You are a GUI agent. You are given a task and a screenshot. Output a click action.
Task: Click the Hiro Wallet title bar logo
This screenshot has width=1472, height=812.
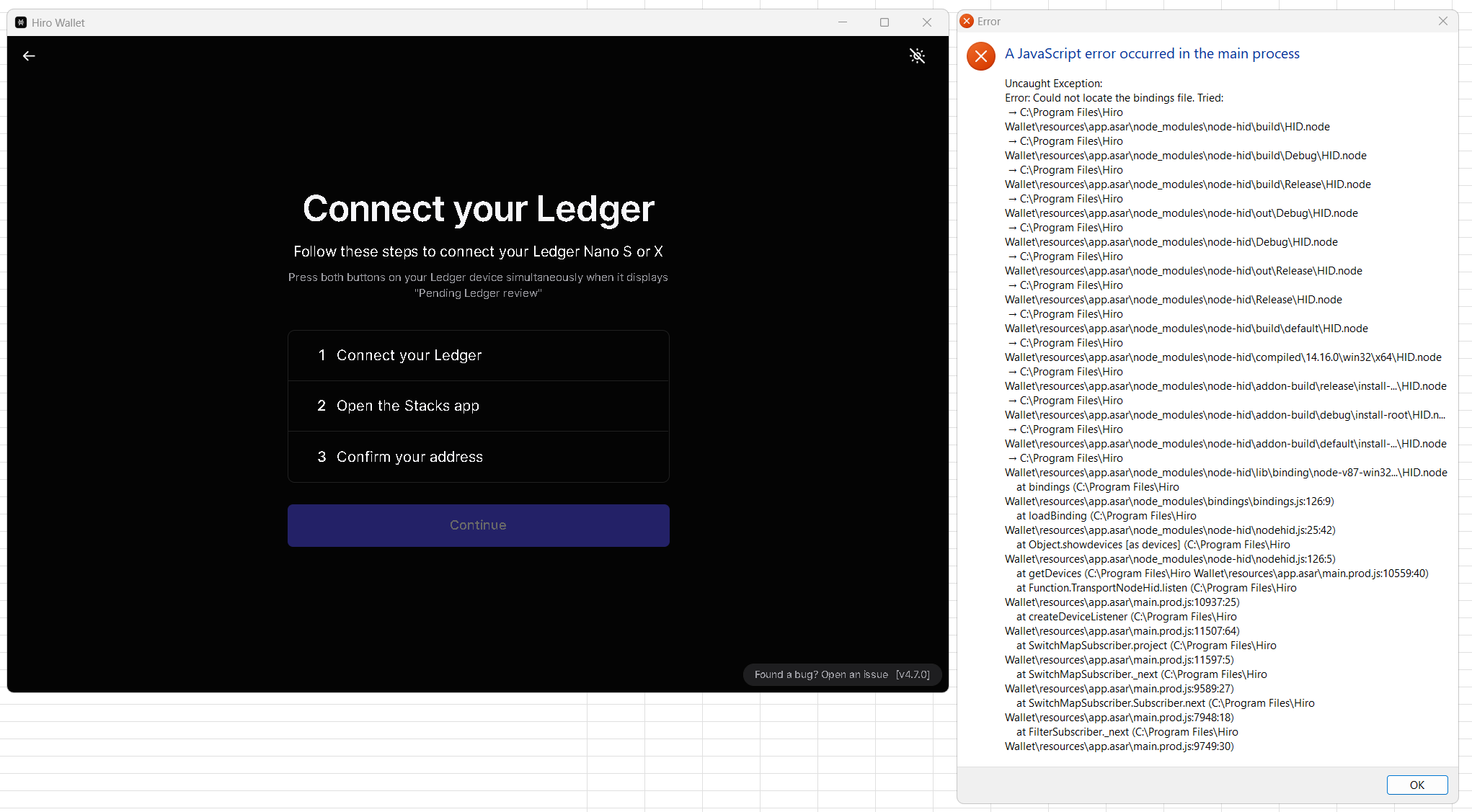pyautogui.click(x=20, y=22)
